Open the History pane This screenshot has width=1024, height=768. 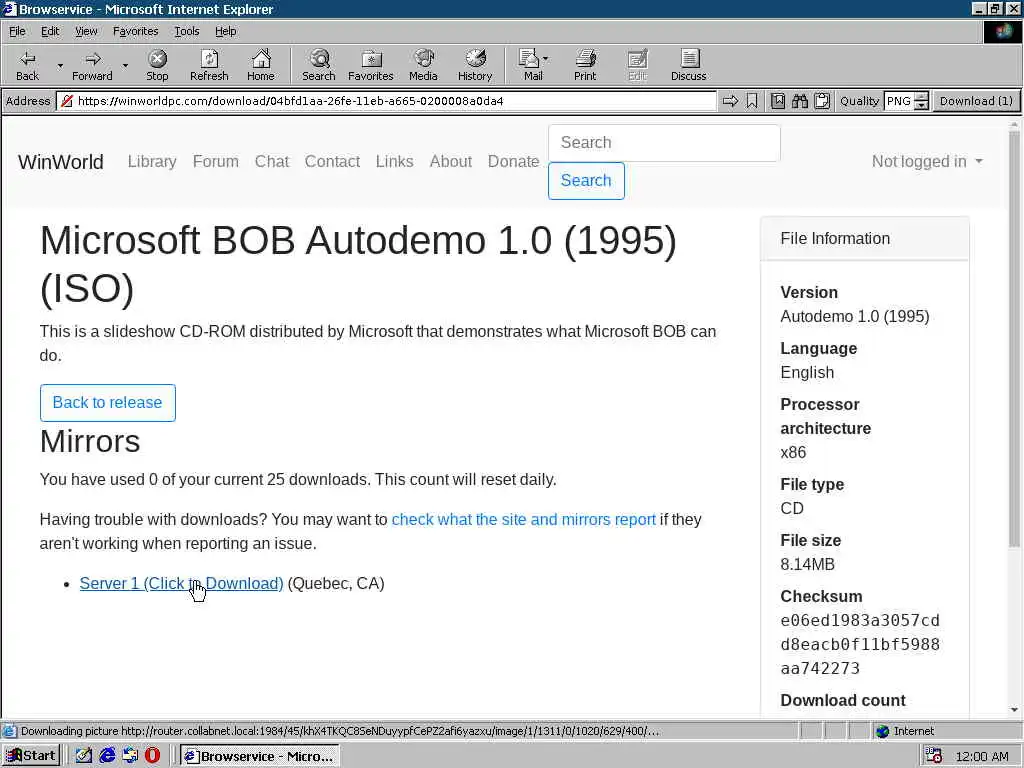point(475,65)
